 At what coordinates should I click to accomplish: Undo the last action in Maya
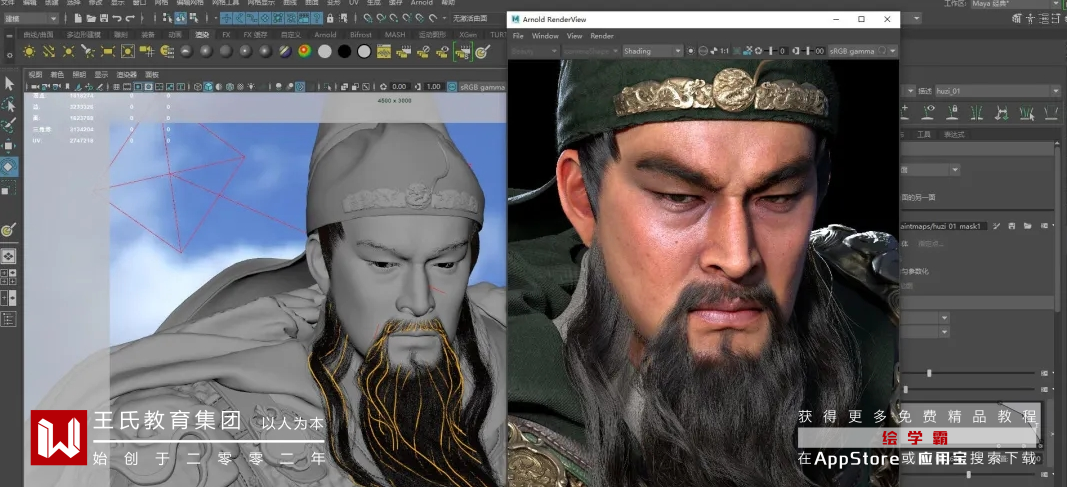[x=116, y=18]
